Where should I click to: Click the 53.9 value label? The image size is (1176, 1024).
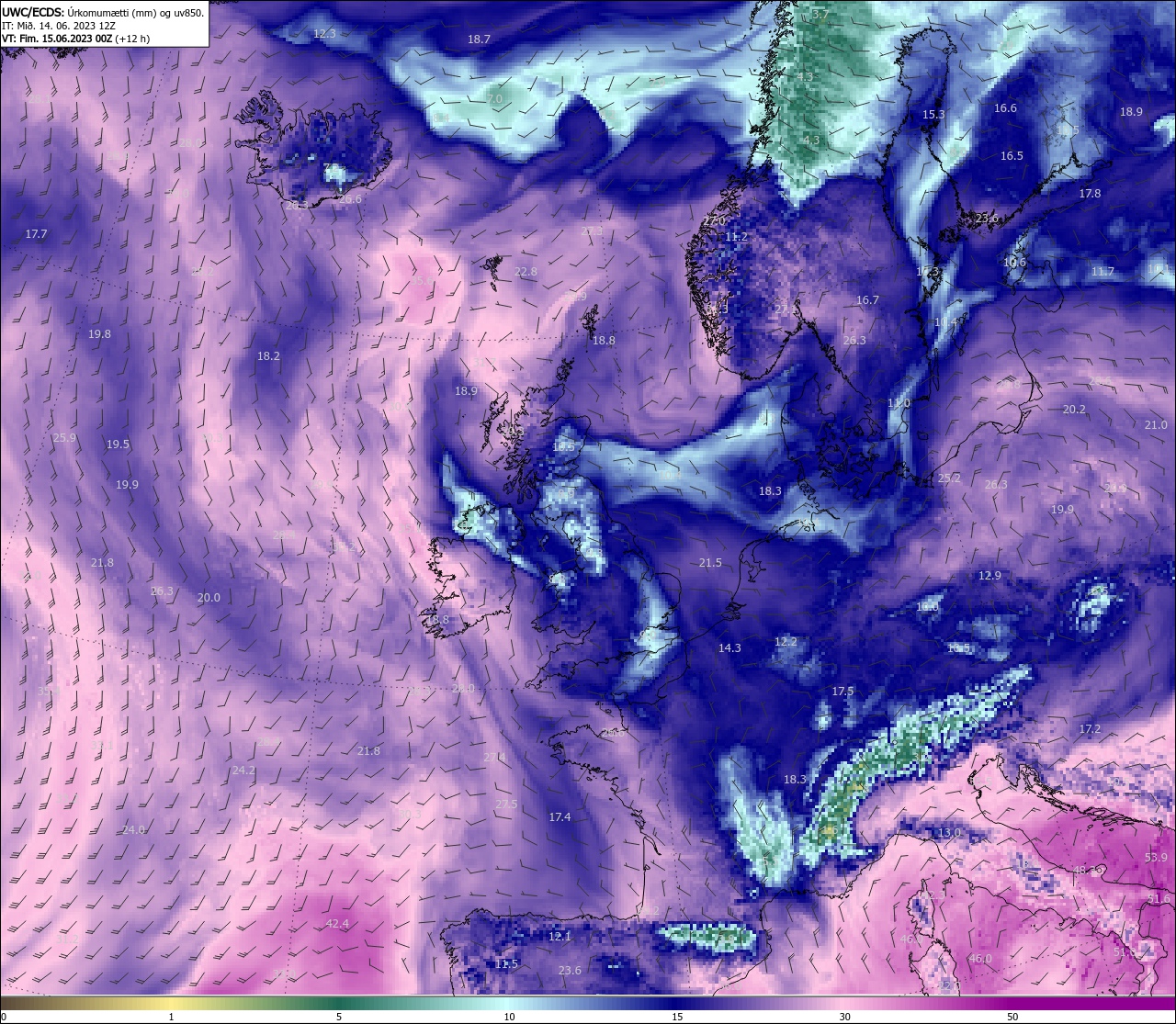pos(1156,858)
